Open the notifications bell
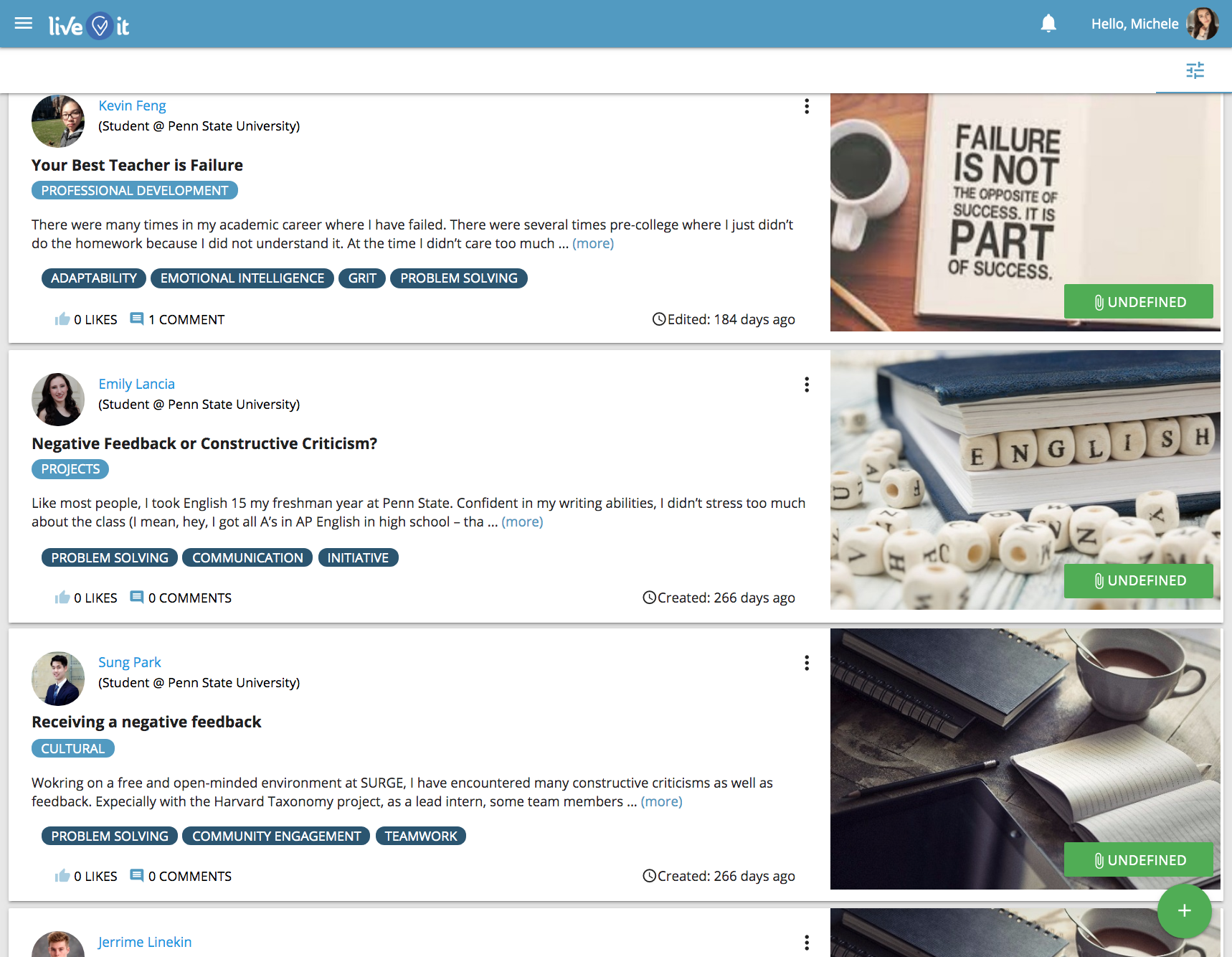 1048,24
